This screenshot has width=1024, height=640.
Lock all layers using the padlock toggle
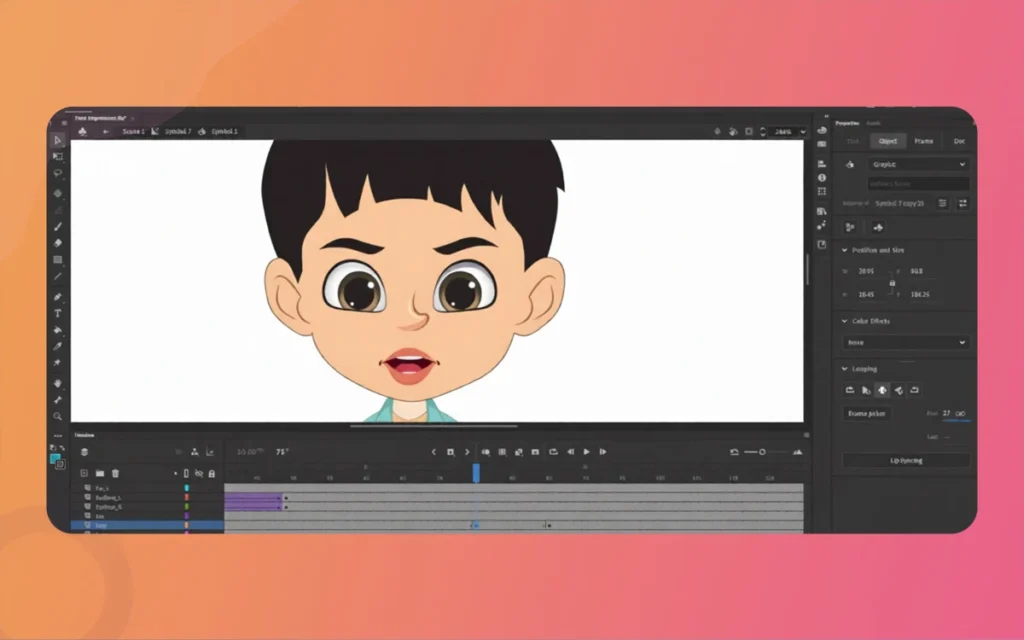[212, 473]
